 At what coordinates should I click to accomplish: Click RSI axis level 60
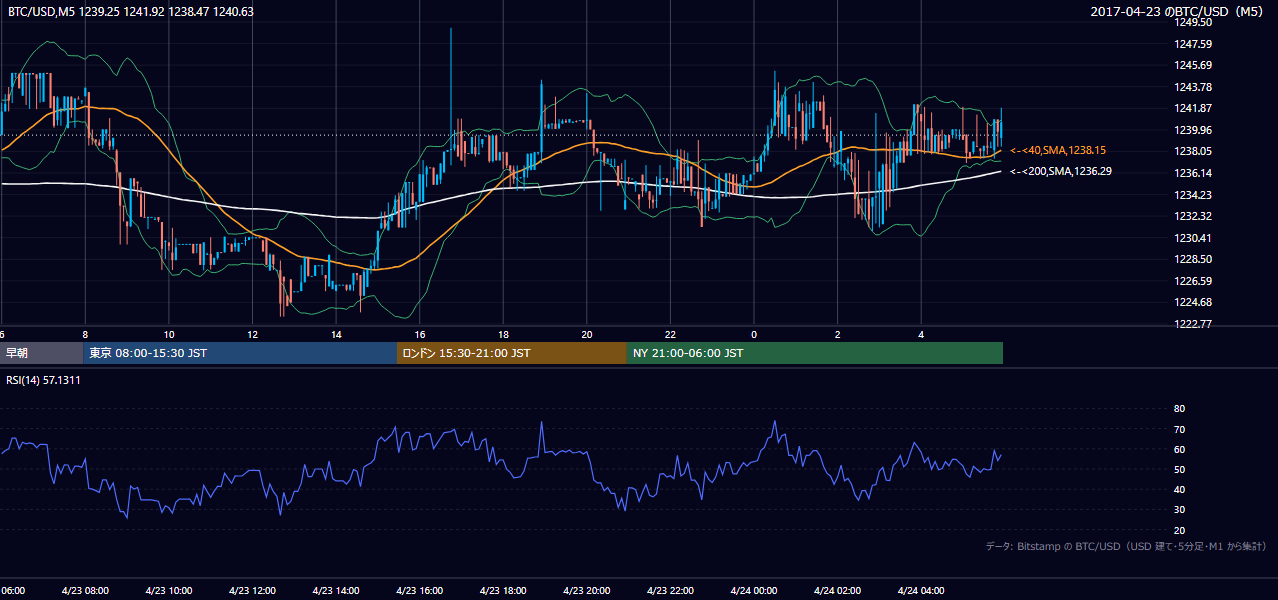pos(1179,449)
